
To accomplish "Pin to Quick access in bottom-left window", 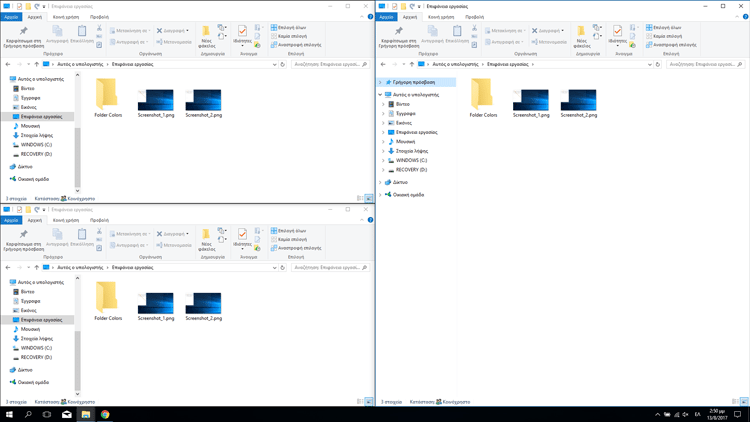I will [23, 240].
